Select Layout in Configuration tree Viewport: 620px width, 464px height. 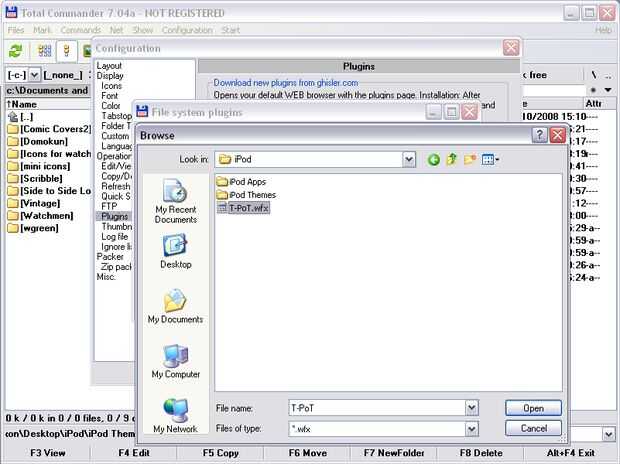109,66
